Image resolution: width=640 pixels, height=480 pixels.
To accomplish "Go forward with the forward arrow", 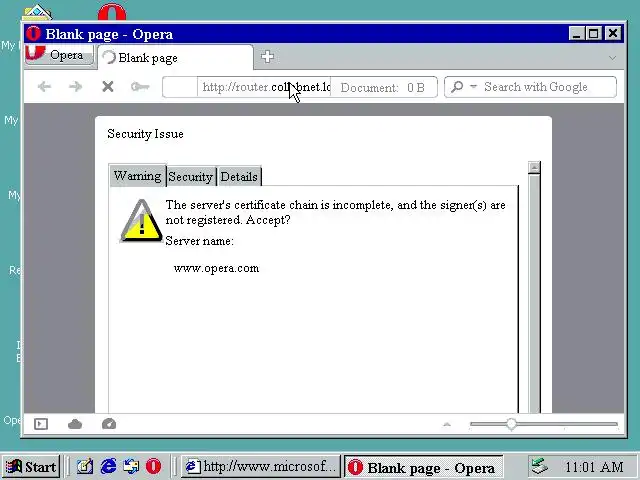I will click(x=76, y=87).
